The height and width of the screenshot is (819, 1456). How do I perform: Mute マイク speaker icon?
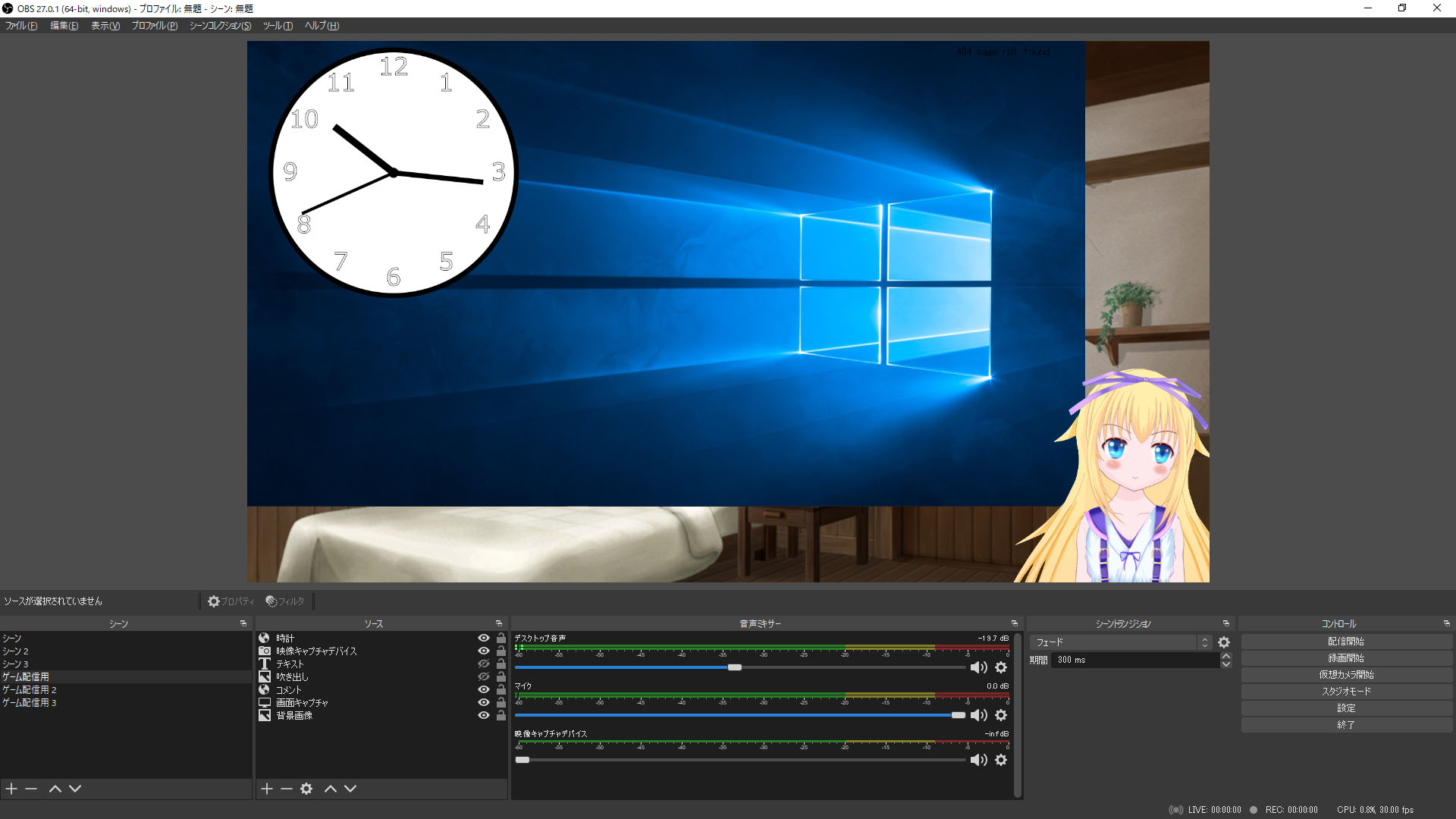click(x=979, y=715)
